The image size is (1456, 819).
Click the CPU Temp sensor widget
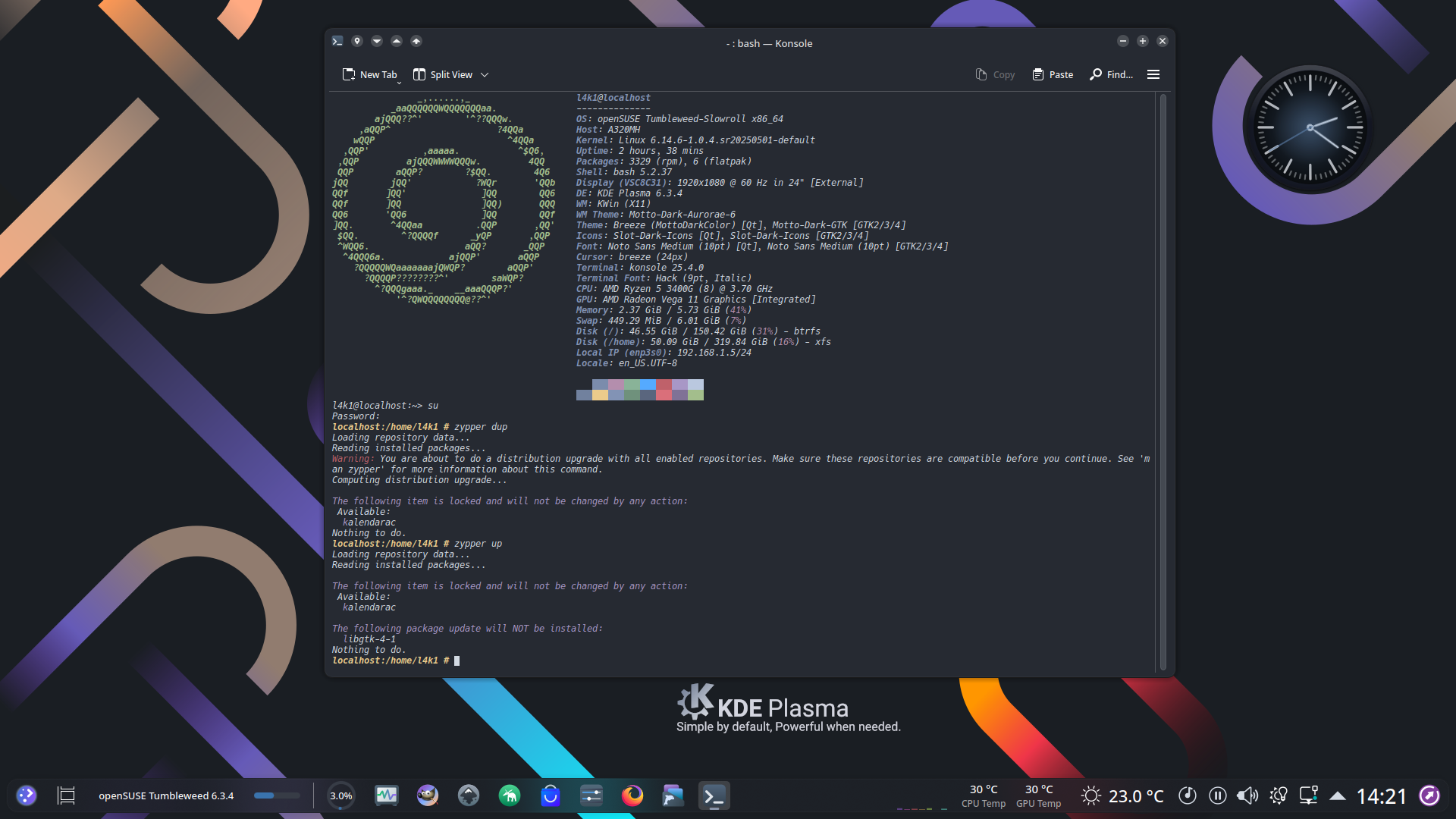[x=984, y=795]
